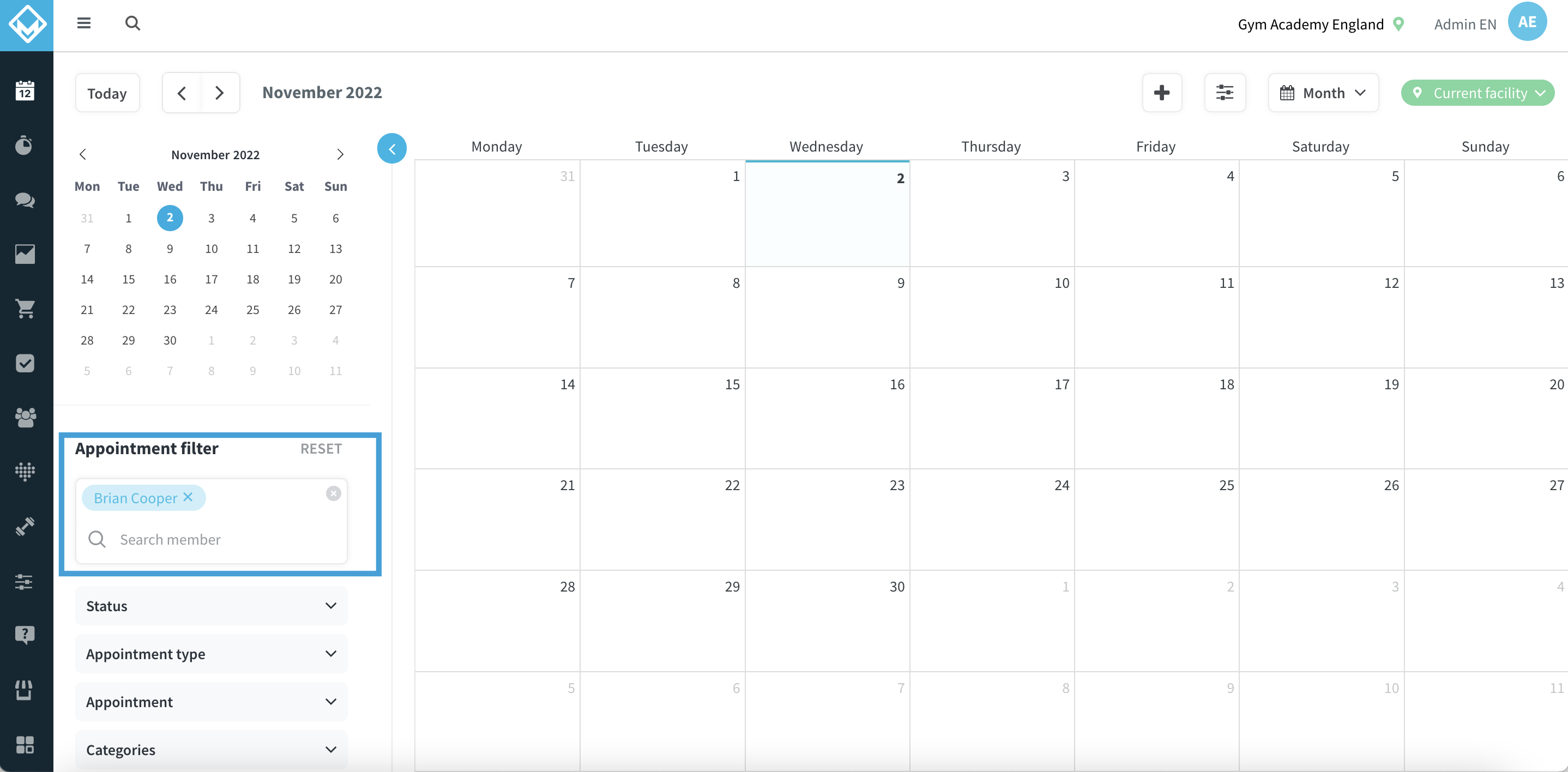Click the Friday 18 cell in month grid

1156,418
